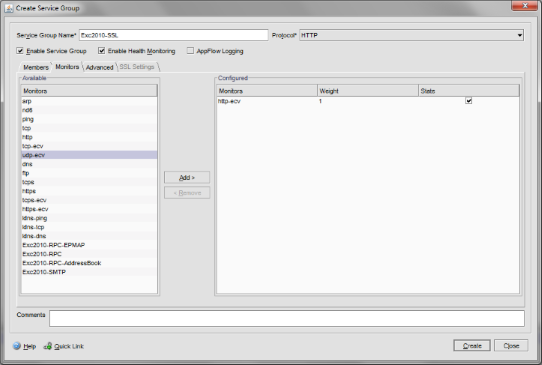Click the SSL Settings tab
Viewport: 542px width, 365px height.
(137, 67)
